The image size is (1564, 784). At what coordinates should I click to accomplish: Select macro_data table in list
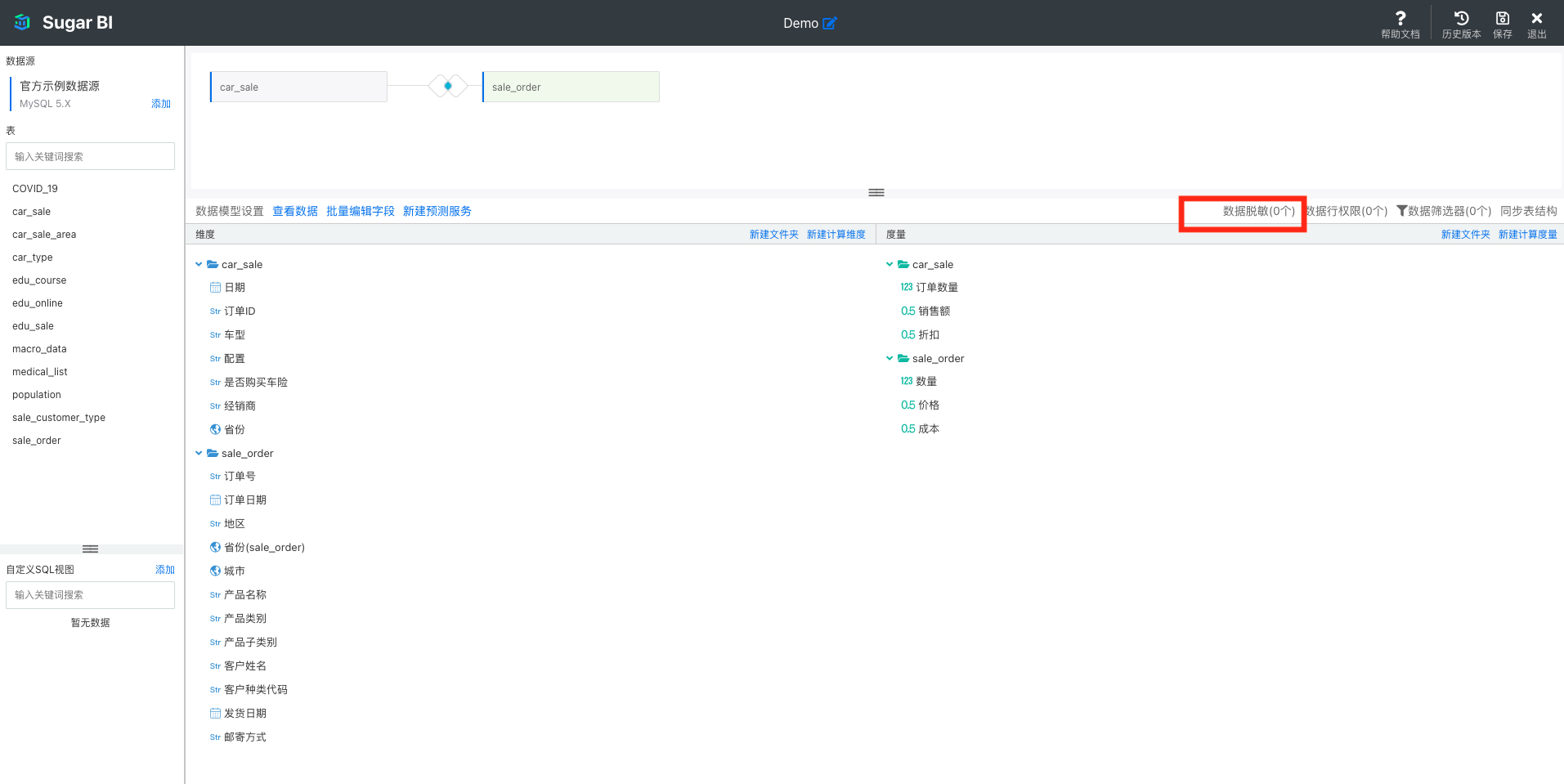[x=39, y=349]
